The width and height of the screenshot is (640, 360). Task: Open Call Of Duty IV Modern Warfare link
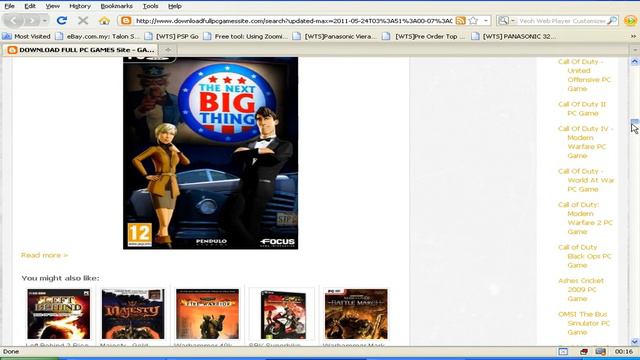coord(585,142)
